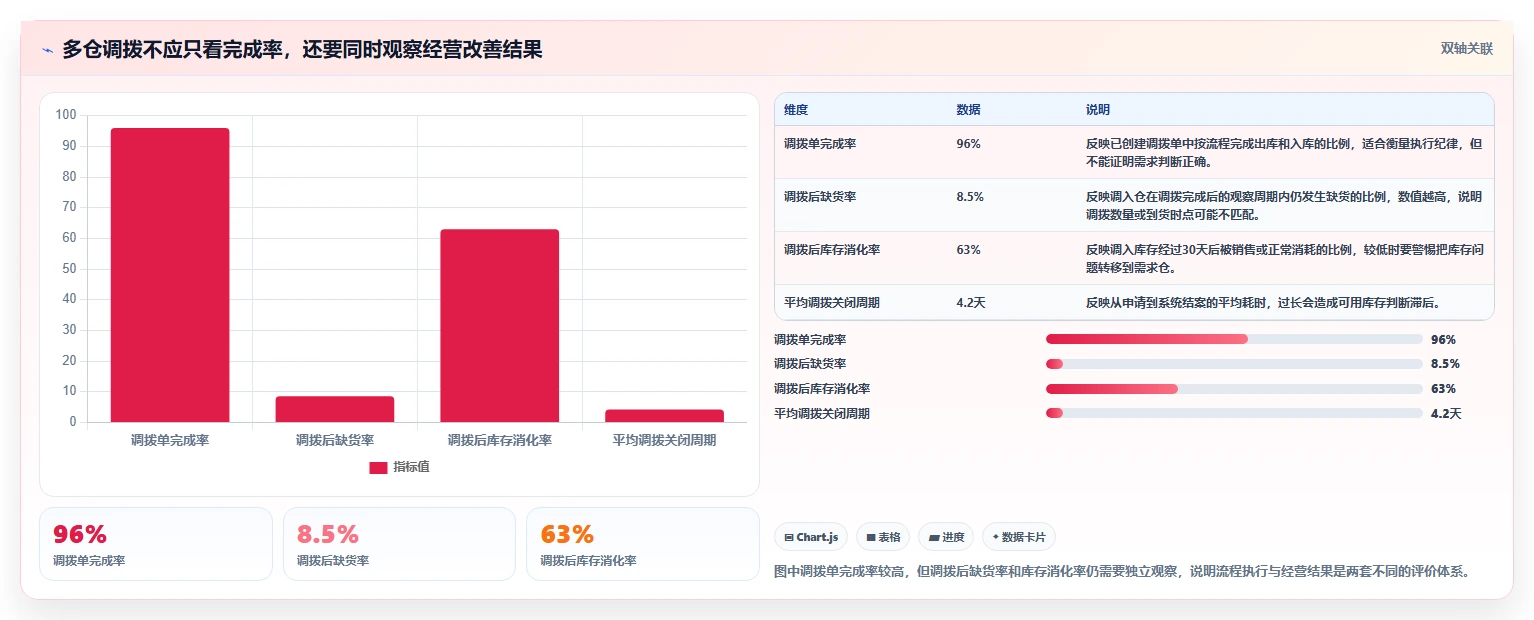This screenshot has height=620, width=1534.
Task: Select the 进度 tag chip
Action: [x=946, y=537]
